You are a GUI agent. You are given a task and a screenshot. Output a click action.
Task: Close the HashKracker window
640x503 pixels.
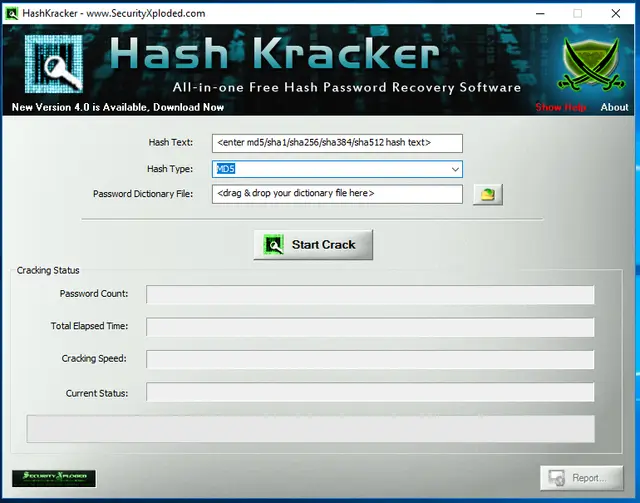click(x=616, y=13)
